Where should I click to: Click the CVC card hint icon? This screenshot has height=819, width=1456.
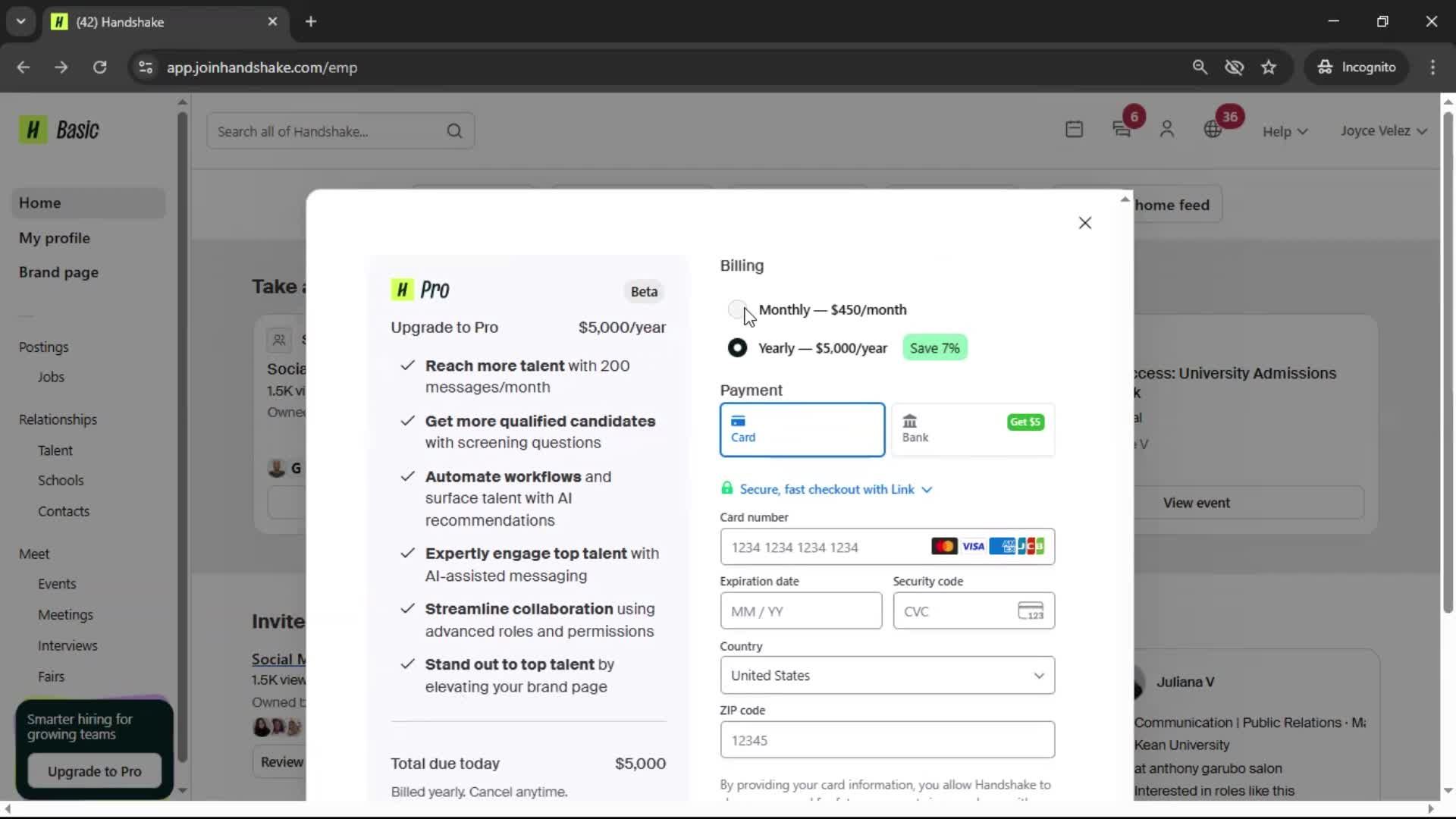1031,611
